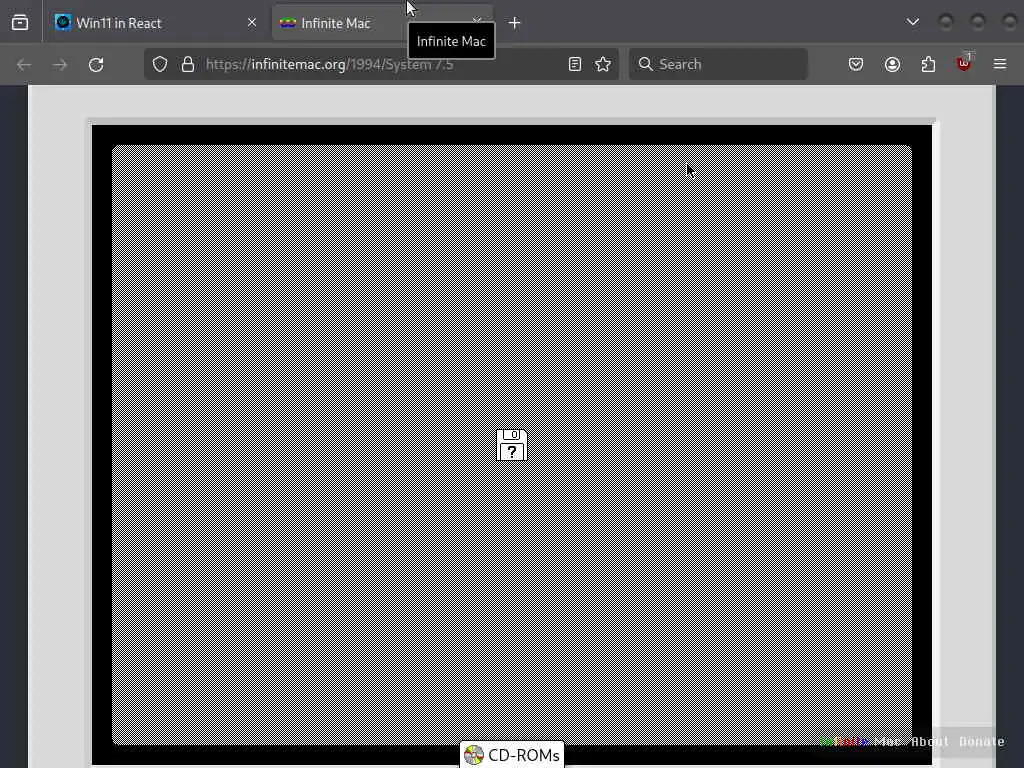Switch to the Win11 in React tab
Screen dimensions: 1024x768
click(x=157, y=23)
